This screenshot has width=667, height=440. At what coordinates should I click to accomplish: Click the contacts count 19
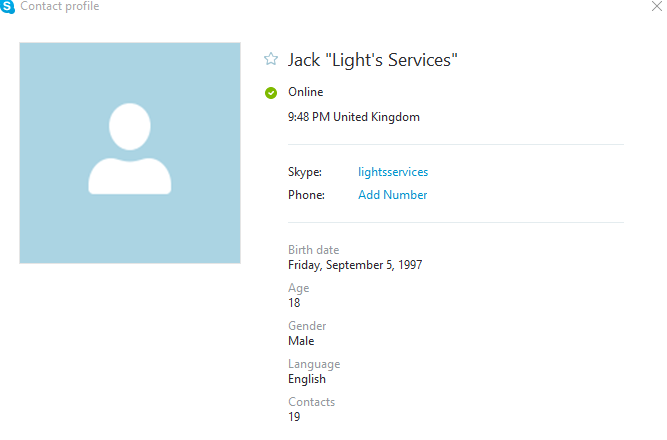pos(294,417)
